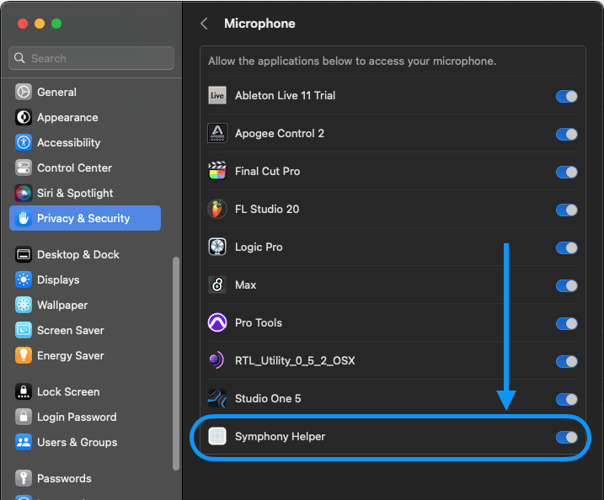Image resolution: width=604 pixels, height=500 pixels.
Task: Toggle microphone access for Apogee Control 2
Action: 567,134
